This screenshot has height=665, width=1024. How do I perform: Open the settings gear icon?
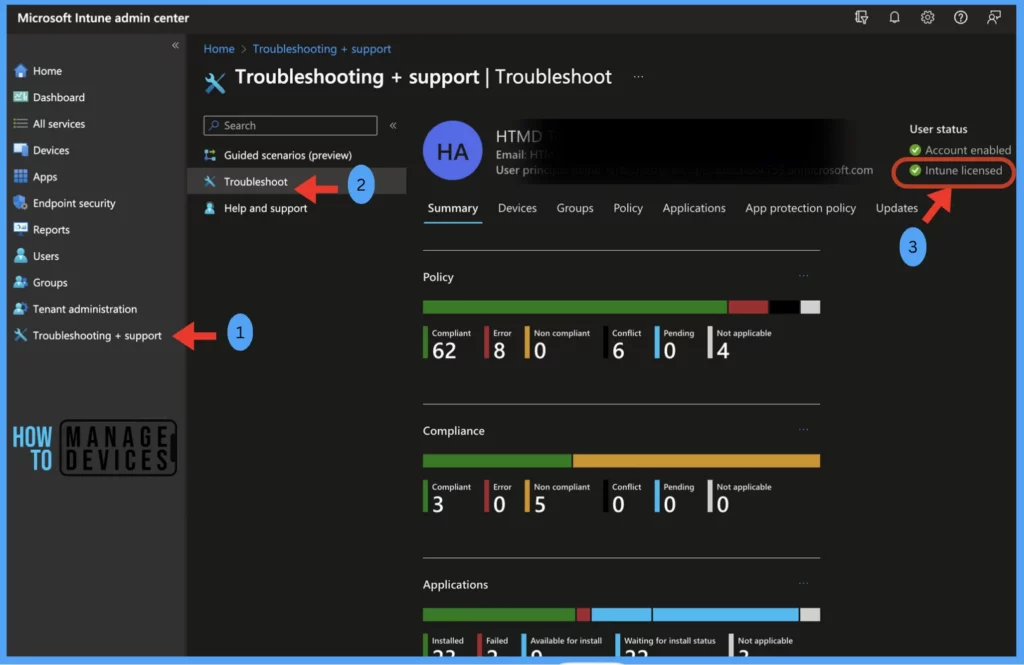pyautogui.click(x=927, y=18)
